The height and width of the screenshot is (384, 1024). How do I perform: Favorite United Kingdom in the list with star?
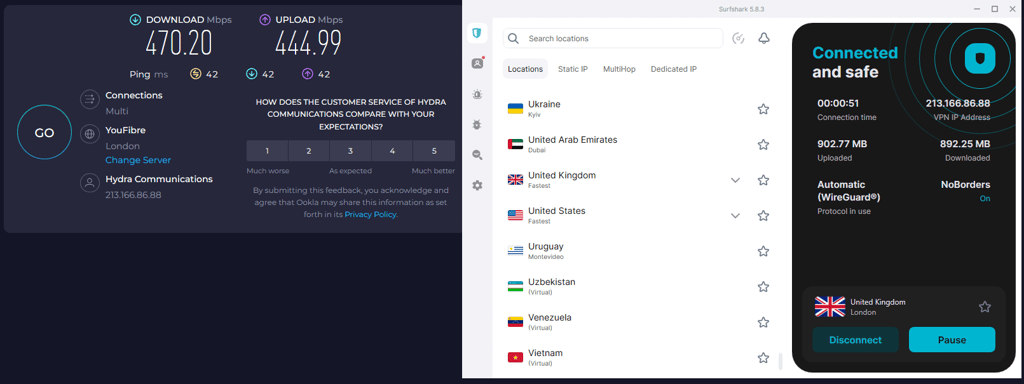click(763, 180)
